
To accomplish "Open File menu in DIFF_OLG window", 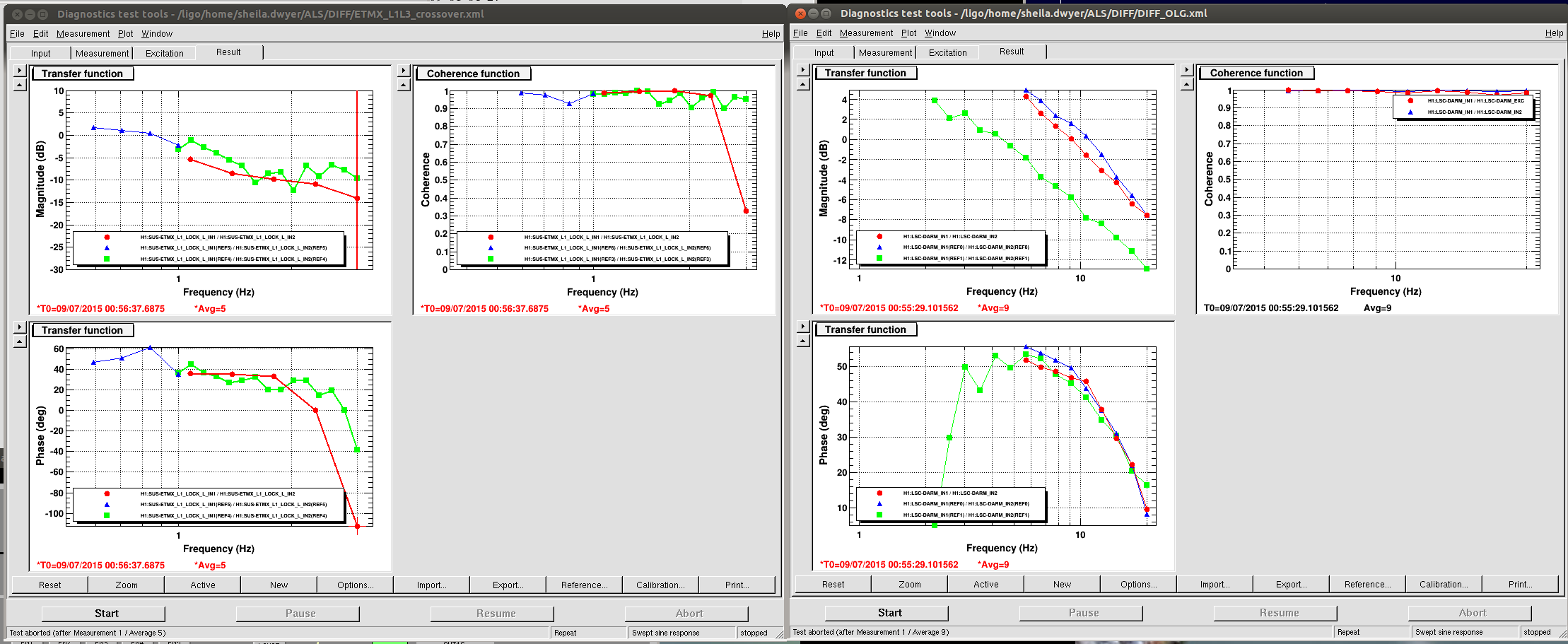I will [x=800, y=33].
